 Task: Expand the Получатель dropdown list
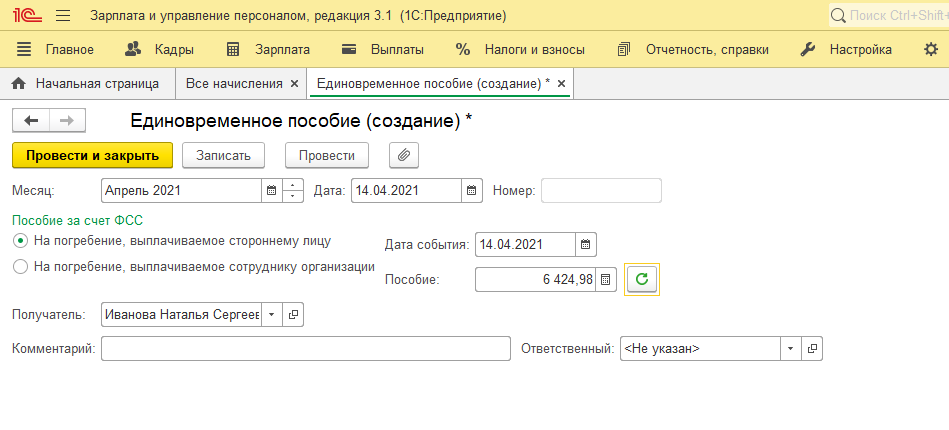[272, 315]
